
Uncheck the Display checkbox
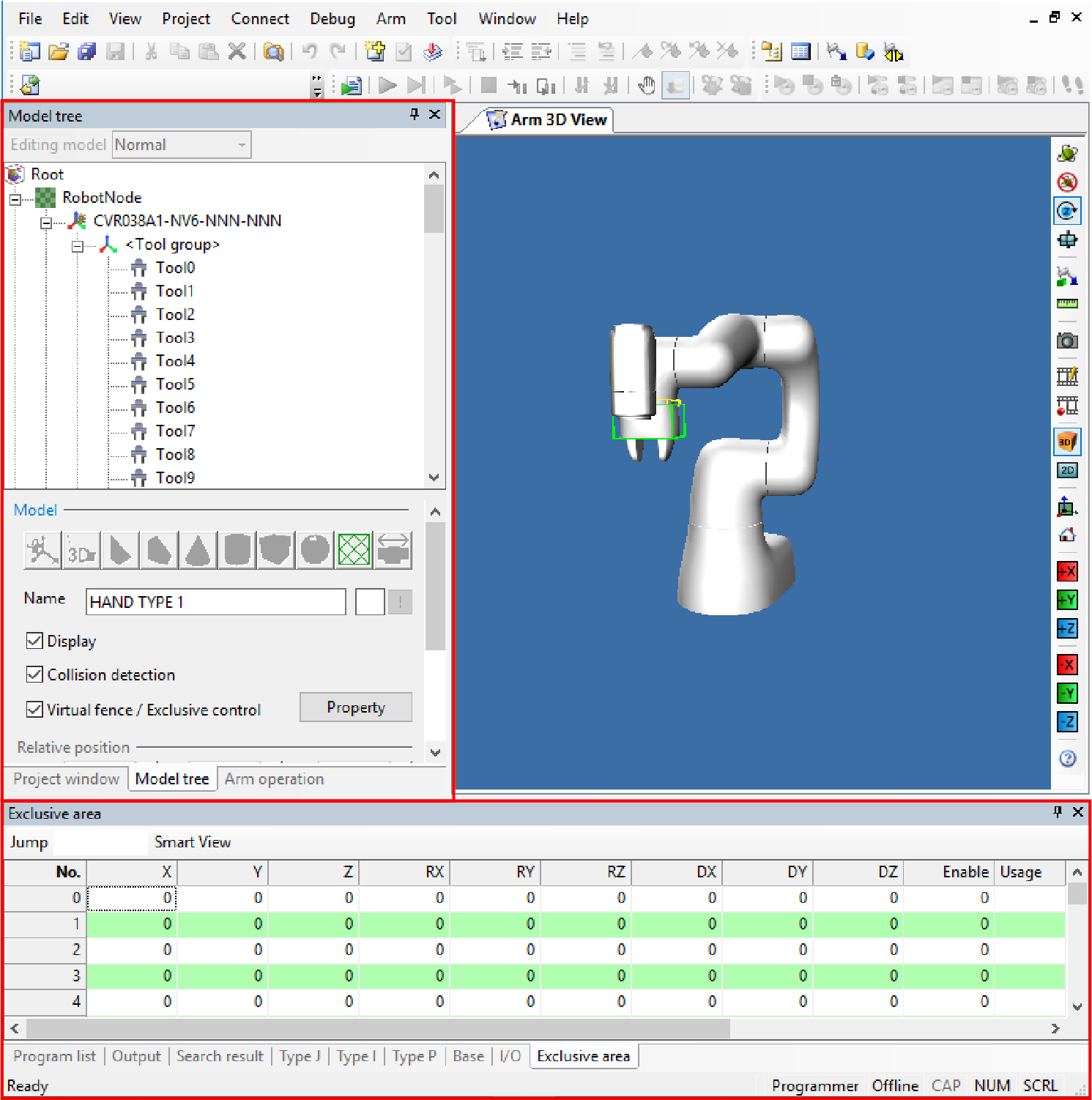pyautogui.click(x=34, y=641)
